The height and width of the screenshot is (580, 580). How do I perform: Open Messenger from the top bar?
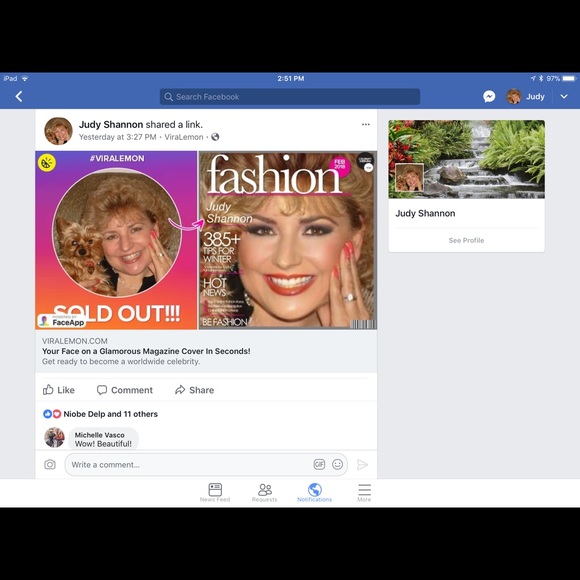[x=489, y=97]
